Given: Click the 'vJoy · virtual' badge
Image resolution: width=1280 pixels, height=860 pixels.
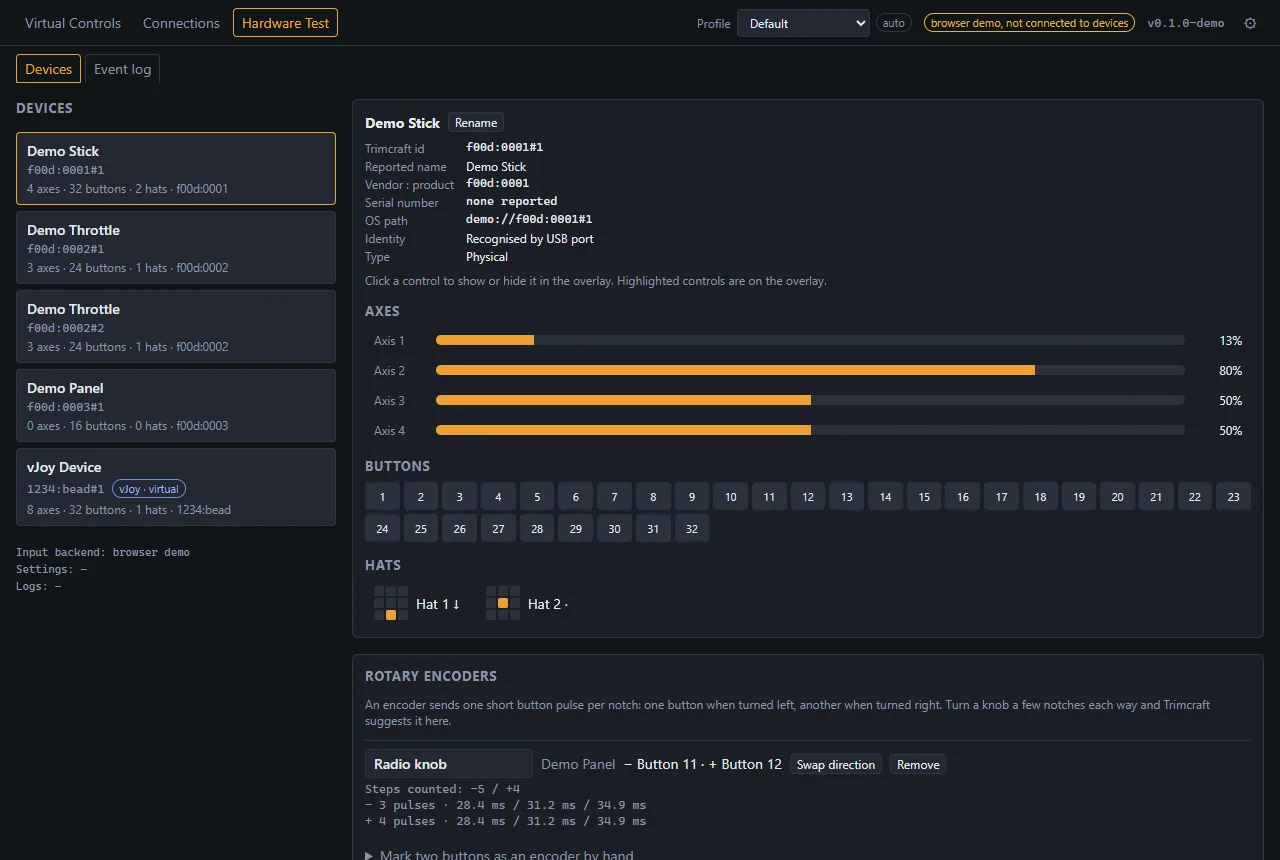Looking at the screenshot, I should coord(149,489).
